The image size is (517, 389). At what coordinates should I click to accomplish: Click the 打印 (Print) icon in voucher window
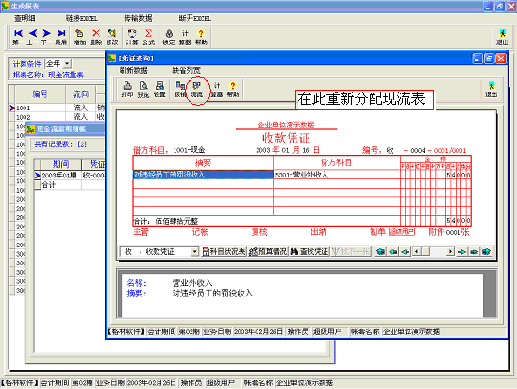click(127, 89)
